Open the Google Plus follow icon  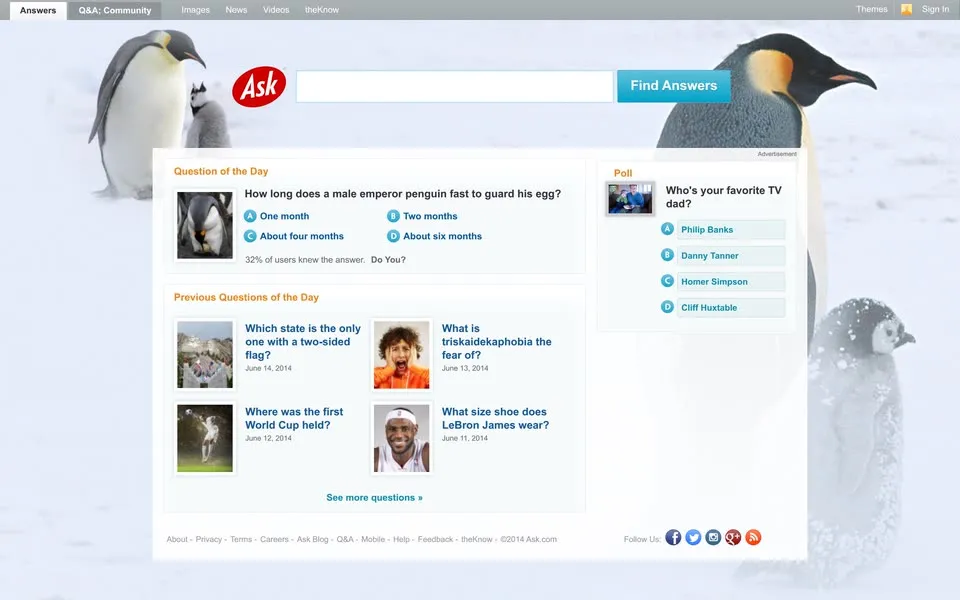(x=733, y=538)
